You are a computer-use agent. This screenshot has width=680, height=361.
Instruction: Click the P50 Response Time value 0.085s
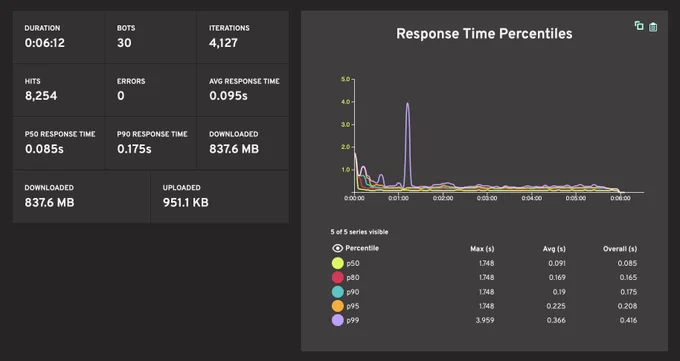click(x=44, y=149)
